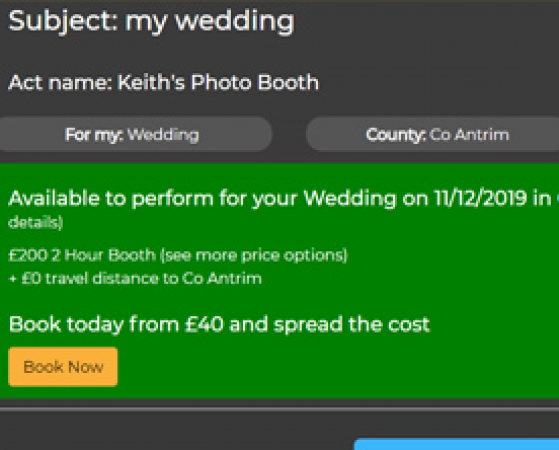
Task: Click the 'Act name: Keith's Photo Booth' line
Action: (163, 82)
